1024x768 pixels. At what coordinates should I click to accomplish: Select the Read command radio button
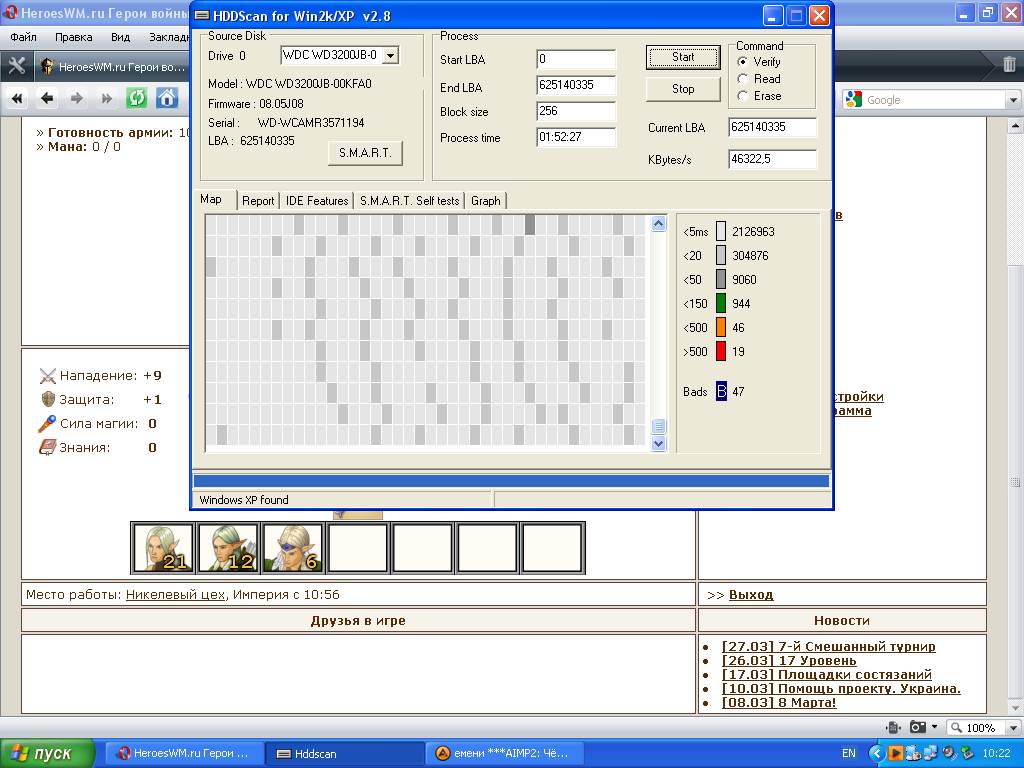coord(743,79)
